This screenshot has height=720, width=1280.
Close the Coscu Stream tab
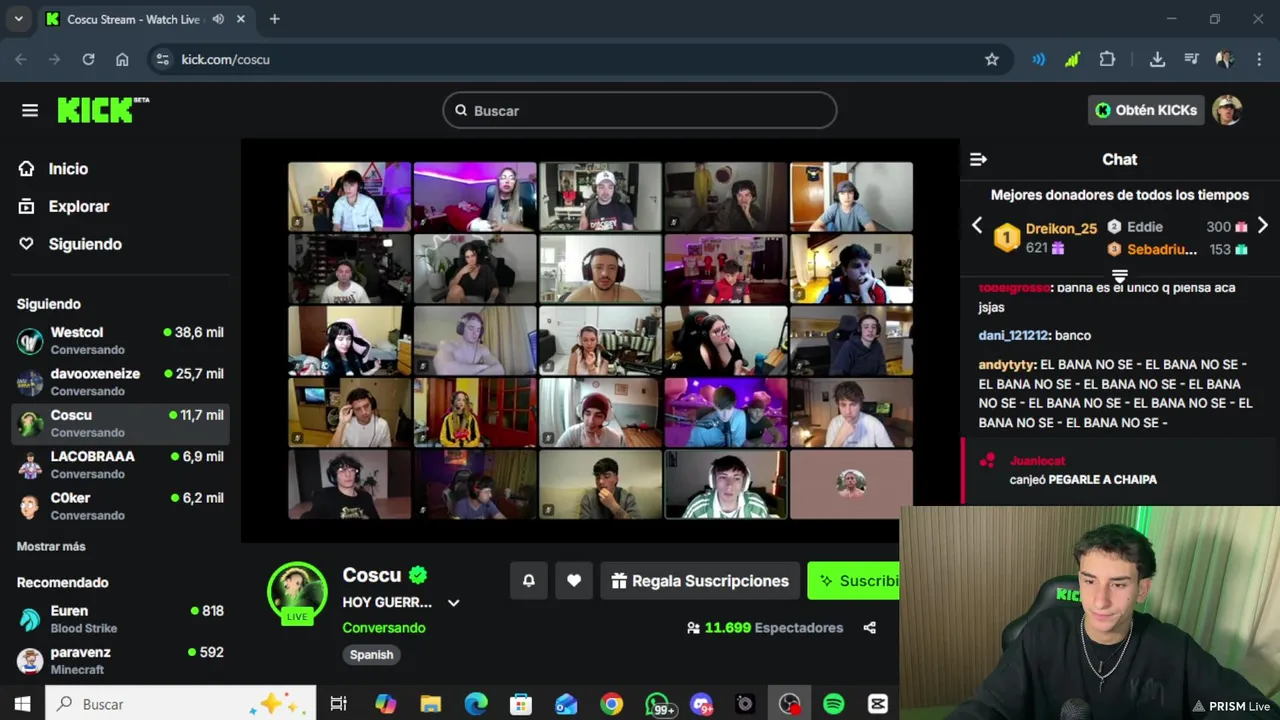coord(241,19)
